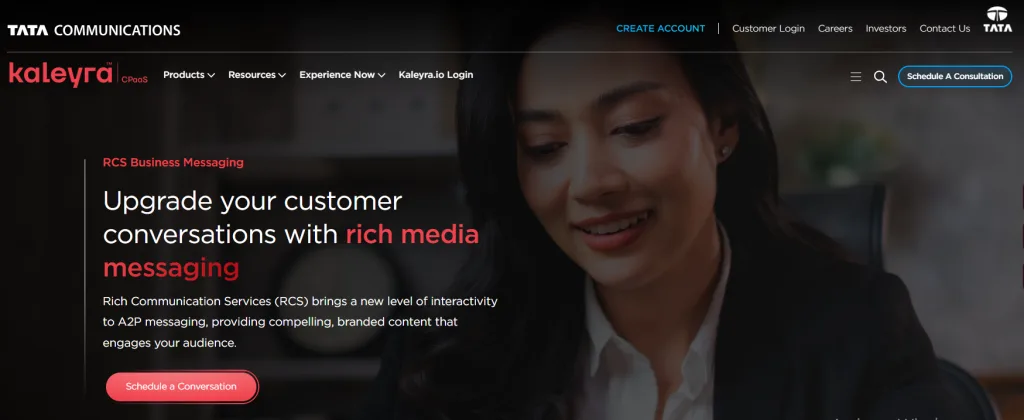Click the rich media messaging headline
This screenshot has height=420, width=1024.
pyautogui.click(x=291, y=251)
